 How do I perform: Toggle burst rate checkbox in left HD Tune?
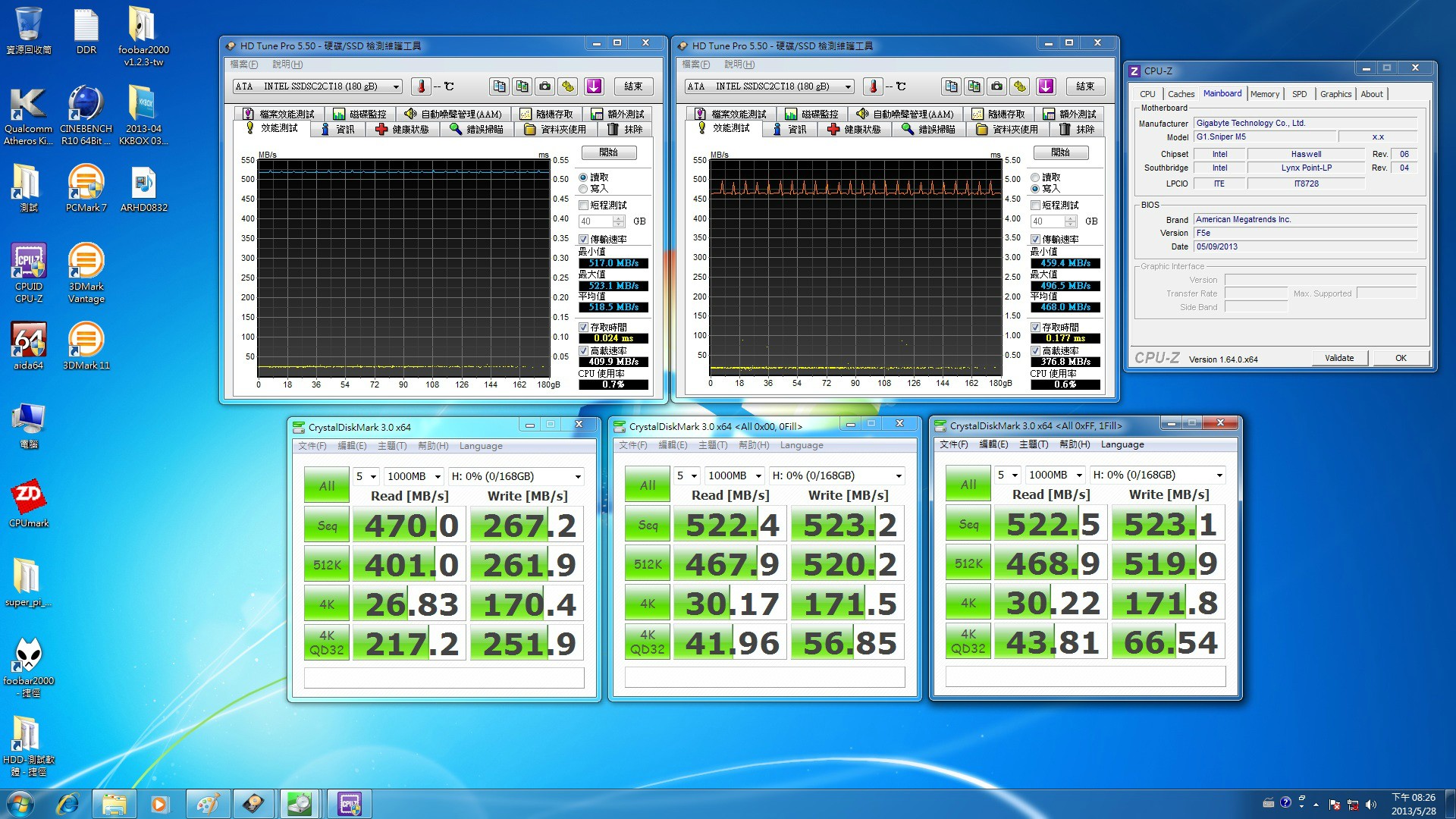tap(583, 351)
